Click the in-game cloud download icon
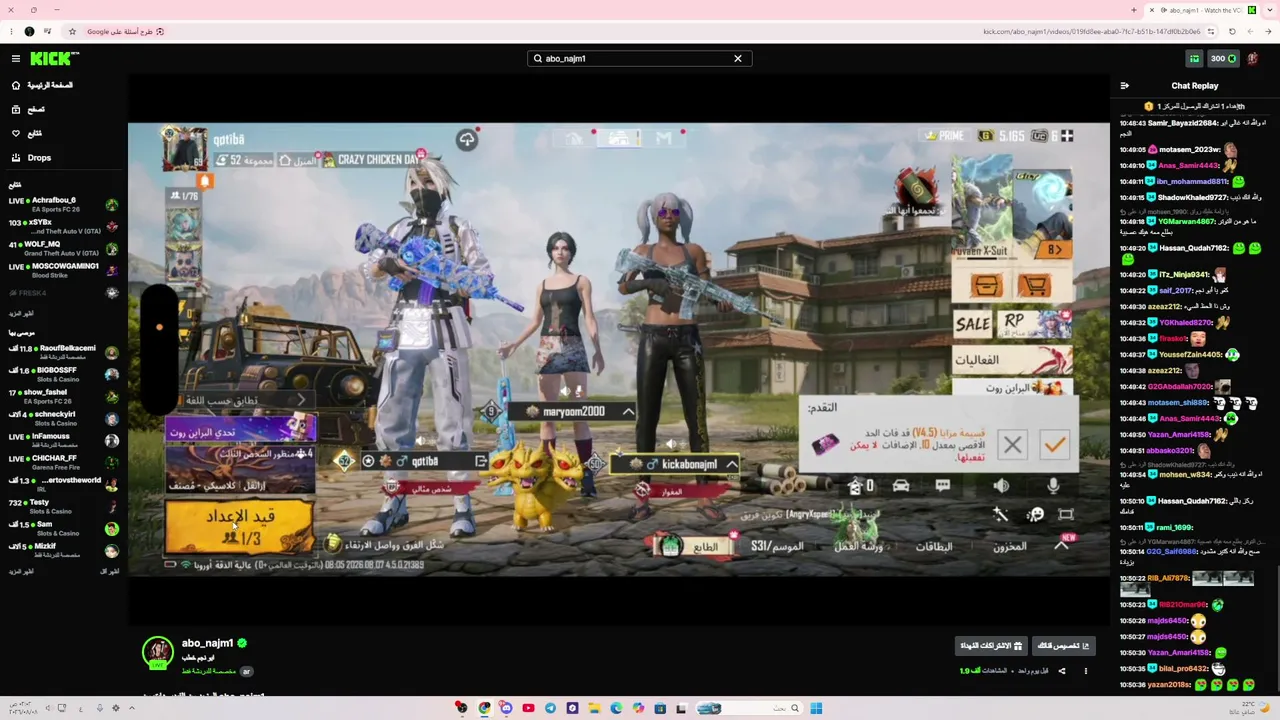The width and height of the screenshot is (1280, 720). coord(467,139)
